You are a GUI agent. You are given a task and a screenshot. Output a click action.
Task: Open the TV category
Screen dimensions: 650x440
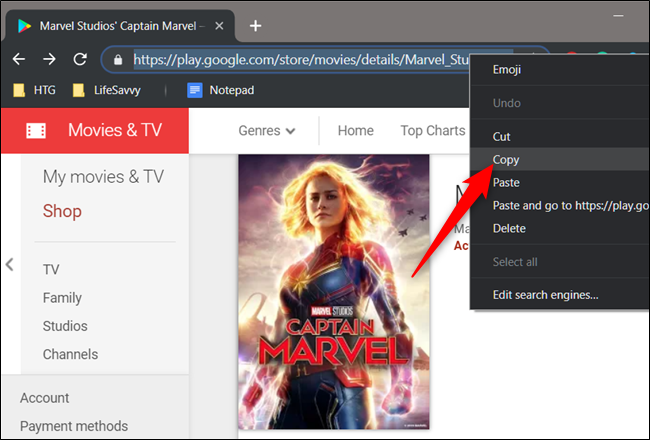(51, 270)
